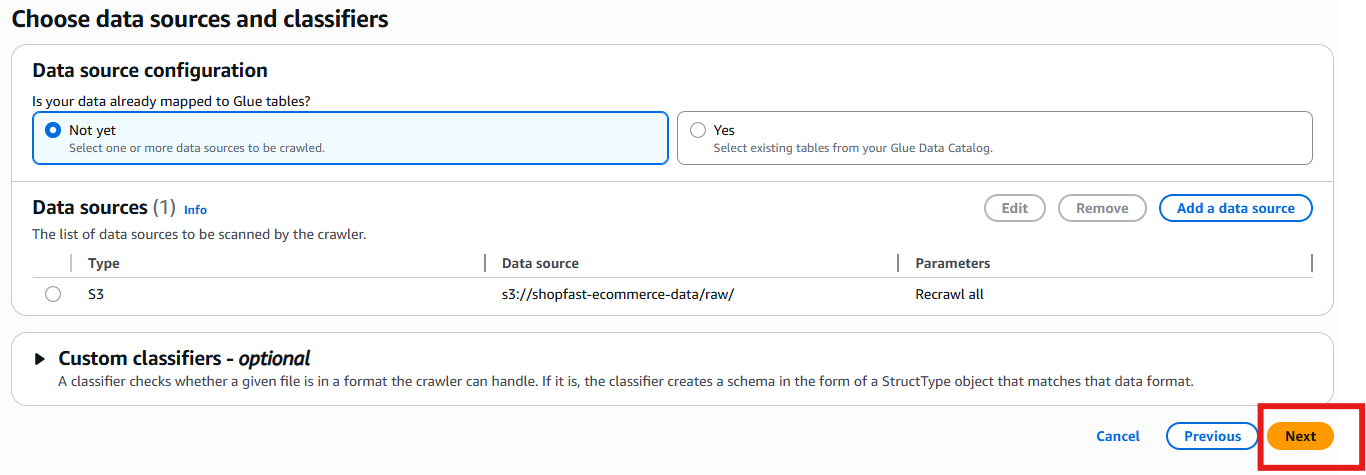Viewport: 1366px width, 475px height.
Task: Click the Remove data source button
Action: pyautogui.click(x=1101, y=208)
